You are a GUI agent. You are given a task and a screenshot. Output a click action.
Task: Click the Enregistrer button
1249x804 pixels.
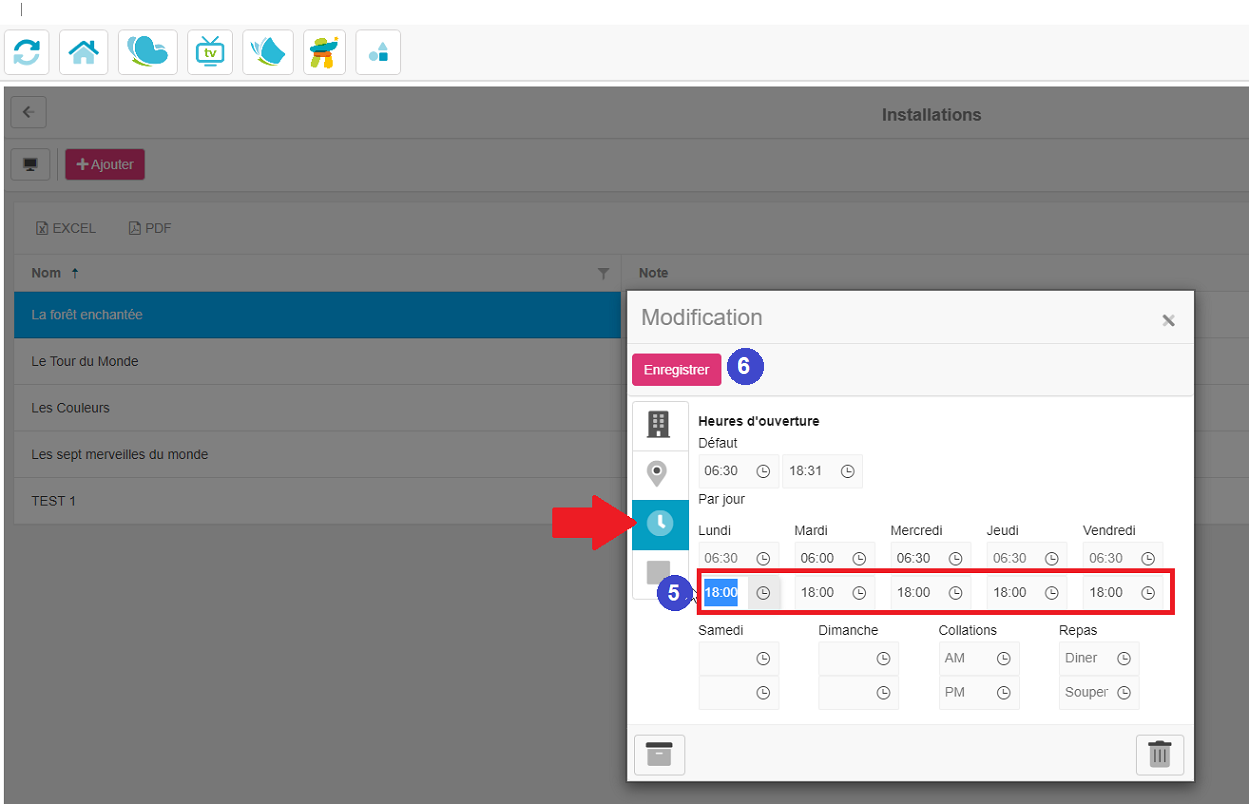click(676, 369)
